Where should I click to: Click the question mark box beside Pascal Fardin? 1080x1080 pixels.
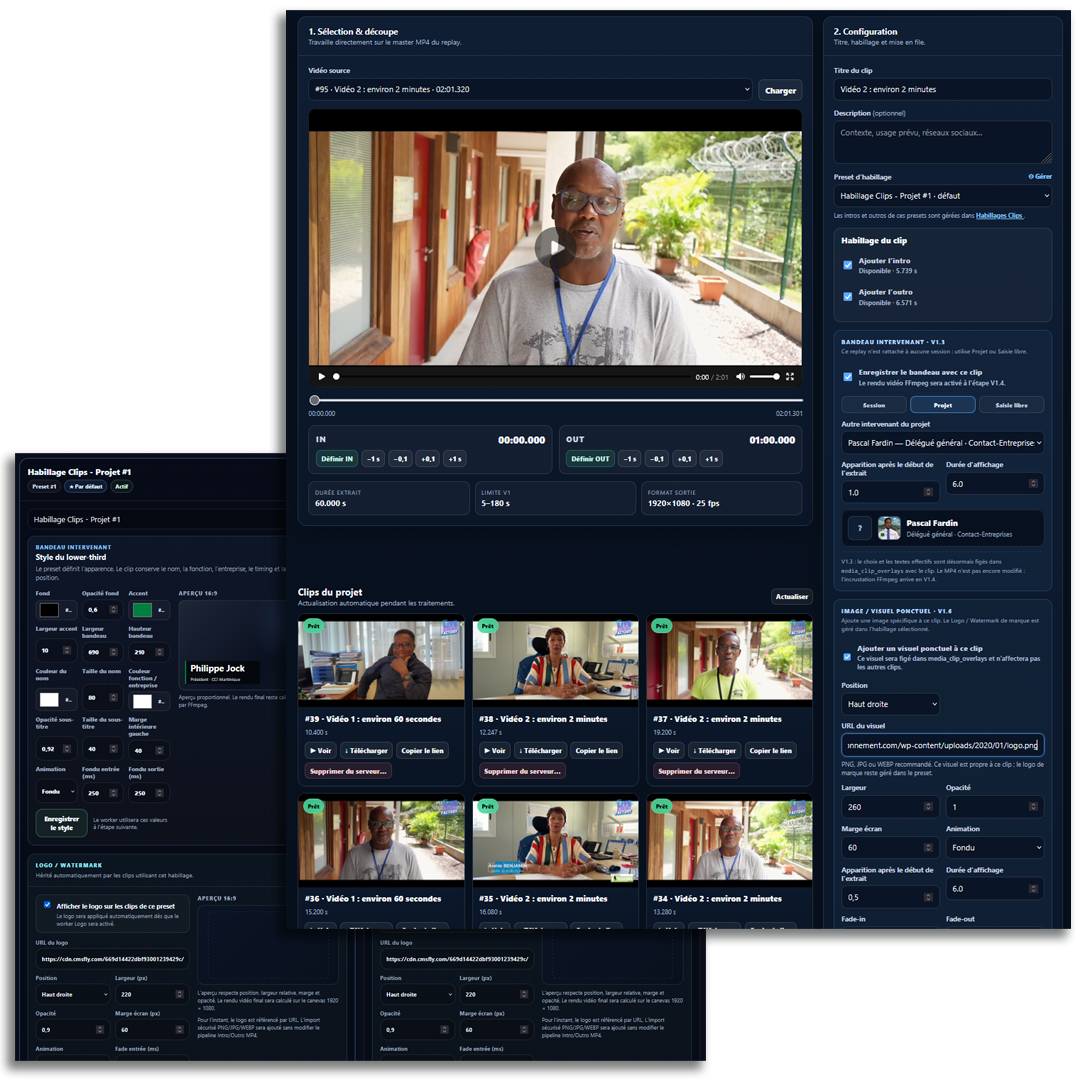[860, 528]
